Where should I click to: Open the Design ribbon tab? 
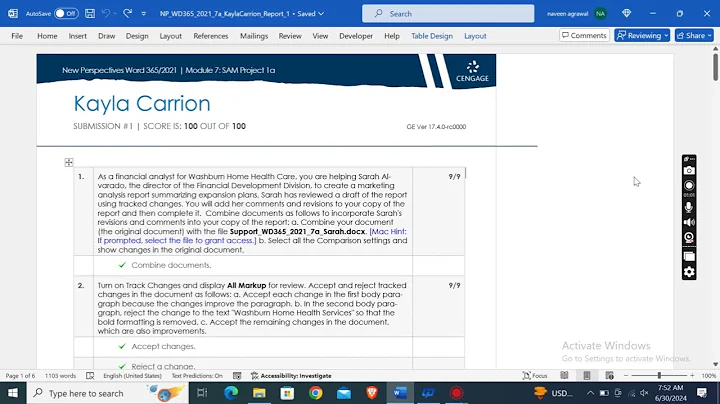137,36
